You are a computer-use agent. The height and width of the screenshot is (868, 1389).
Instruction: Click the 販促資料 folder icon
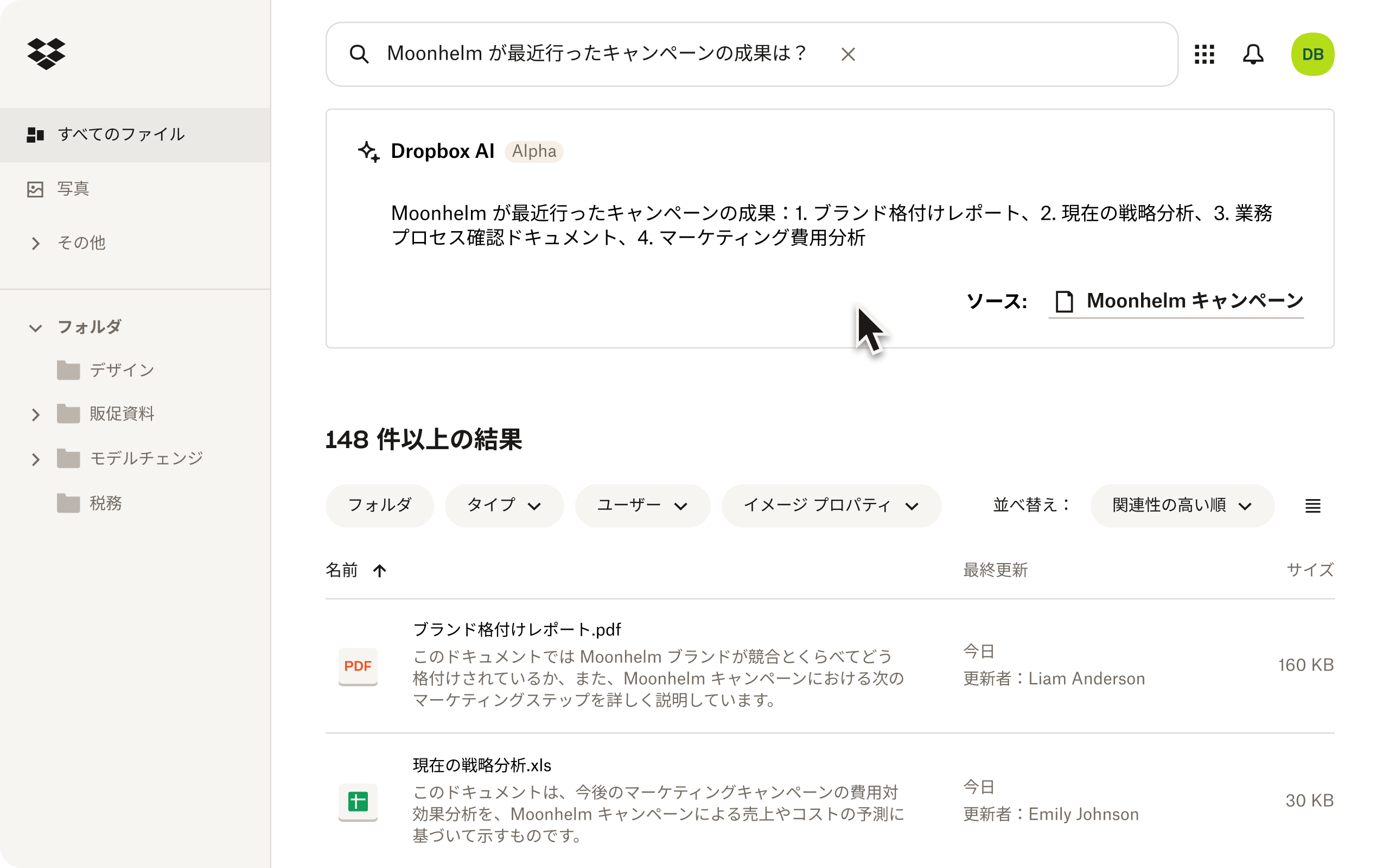pos(68,414)
